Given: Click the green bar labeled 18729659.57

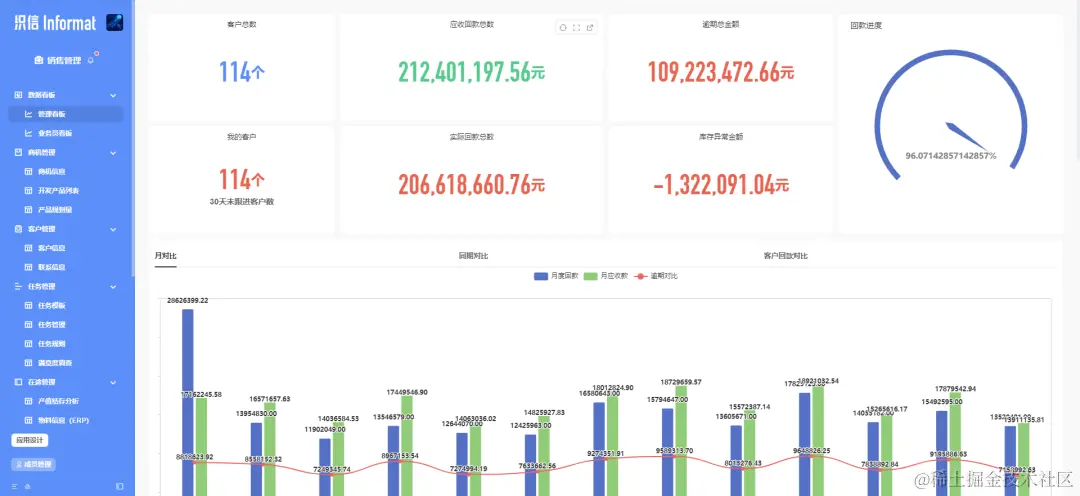Looking at the screenshot, I should [x=681, y=441].
